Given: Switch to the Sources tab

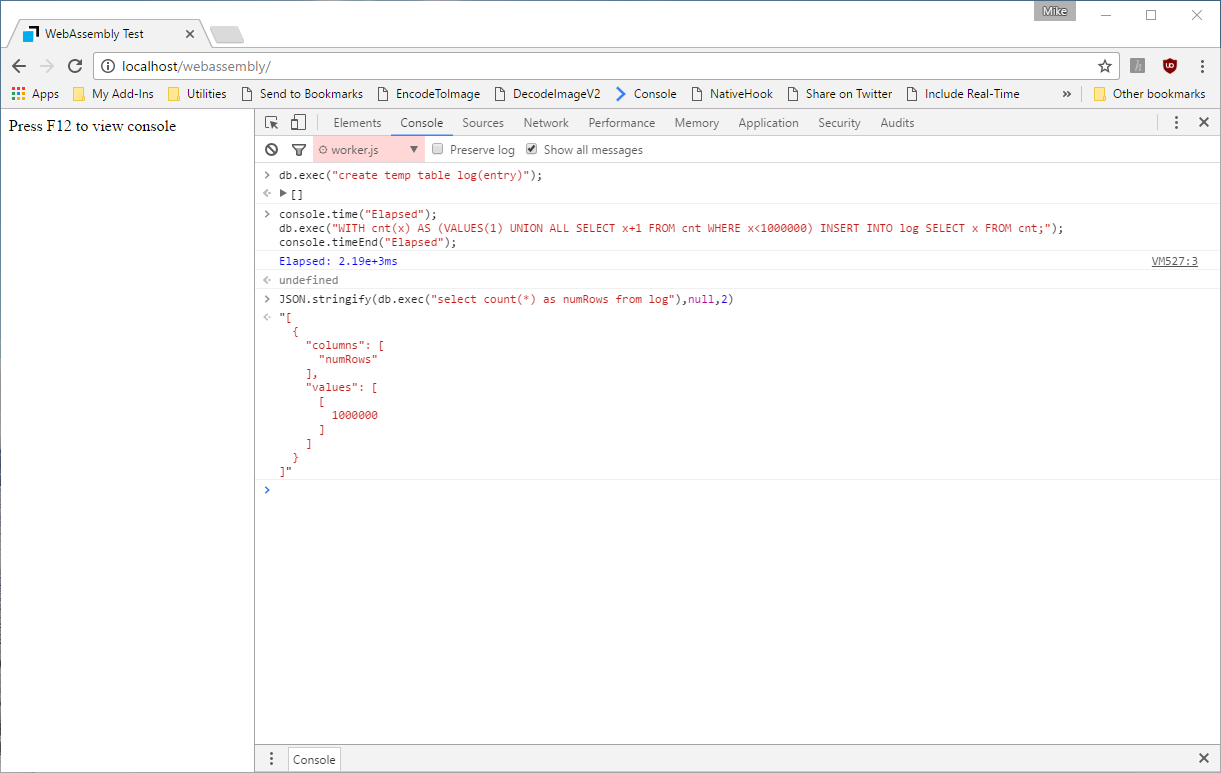Looking at the screenshot, I should (x=483, y=123).
